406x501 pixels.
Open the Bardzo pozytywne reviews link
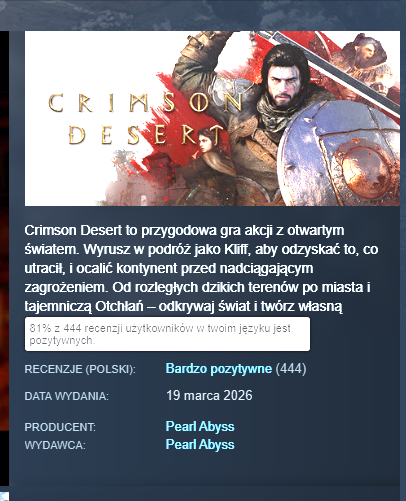pyautogui.click(x=219, y=369)
